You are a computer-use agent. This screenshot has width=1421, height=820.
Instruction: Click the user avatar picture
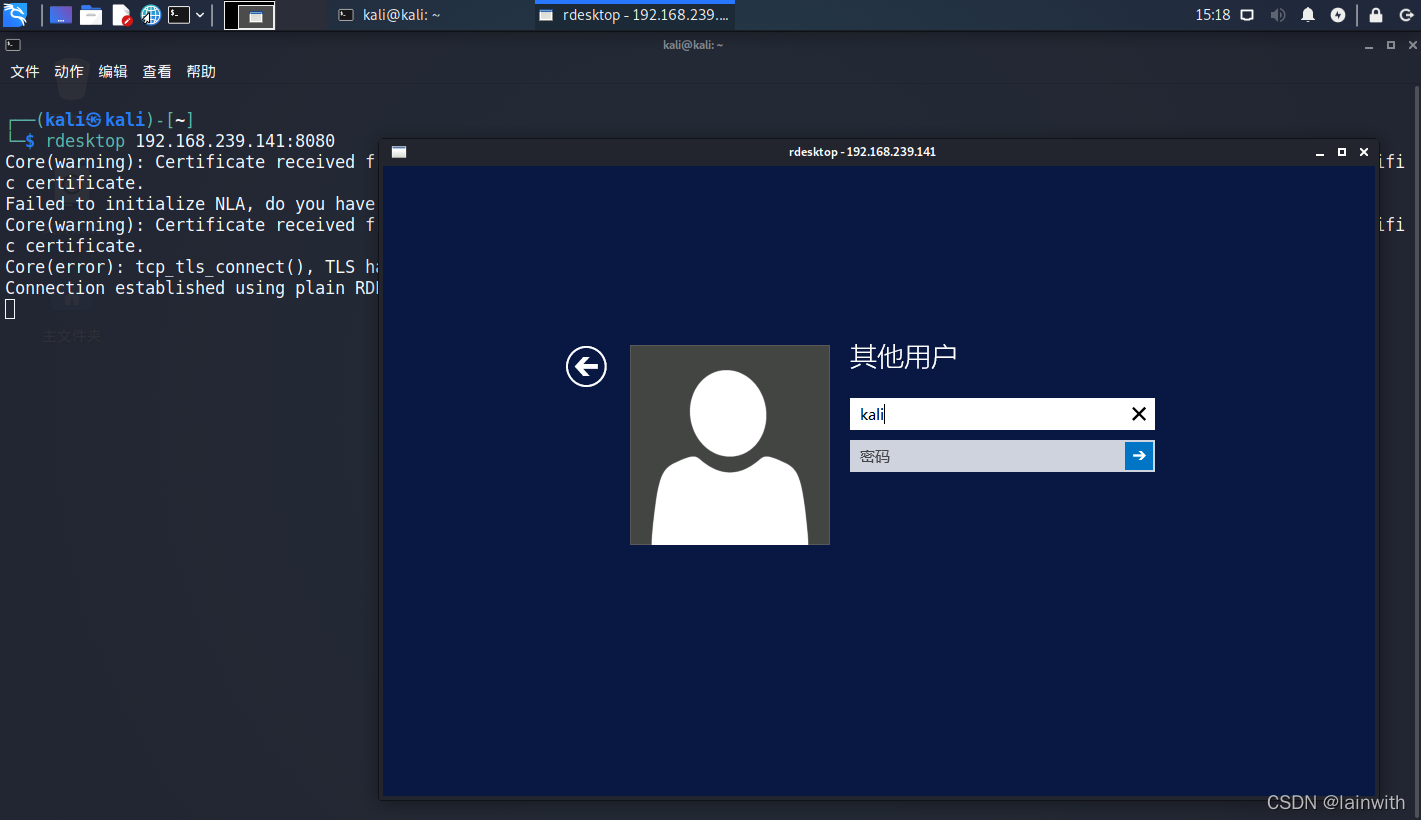tap(730, 445)
